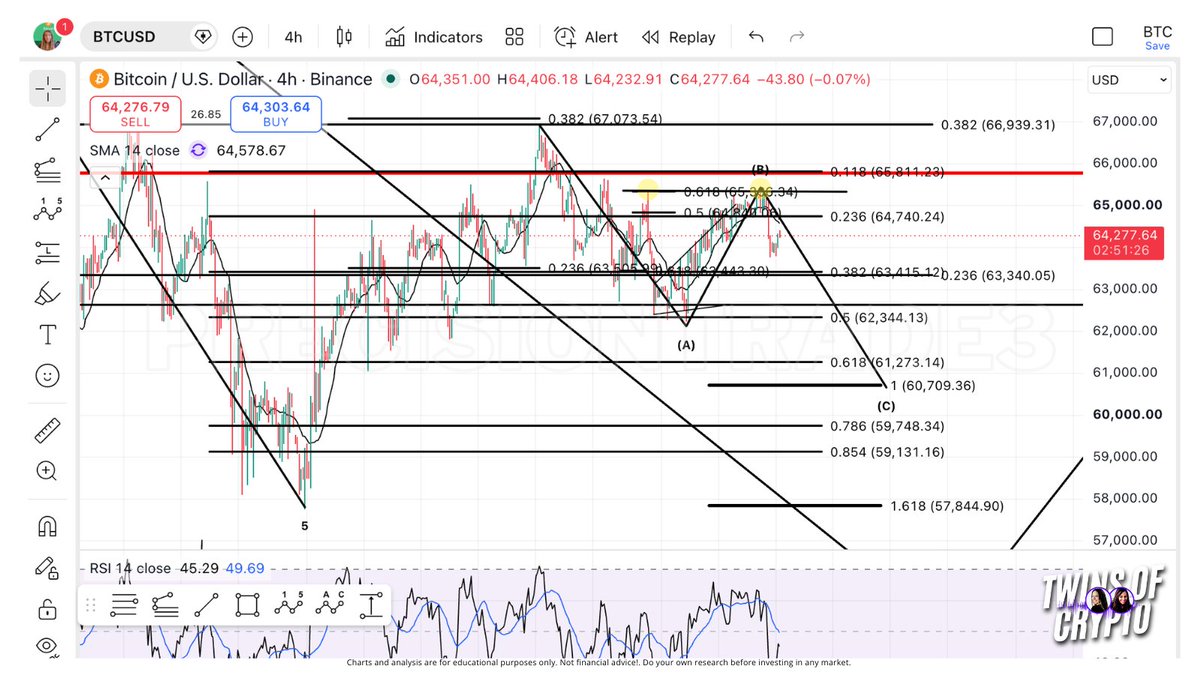
Task: Toggle lock all drawings padlock
Action: click(47, 608)
